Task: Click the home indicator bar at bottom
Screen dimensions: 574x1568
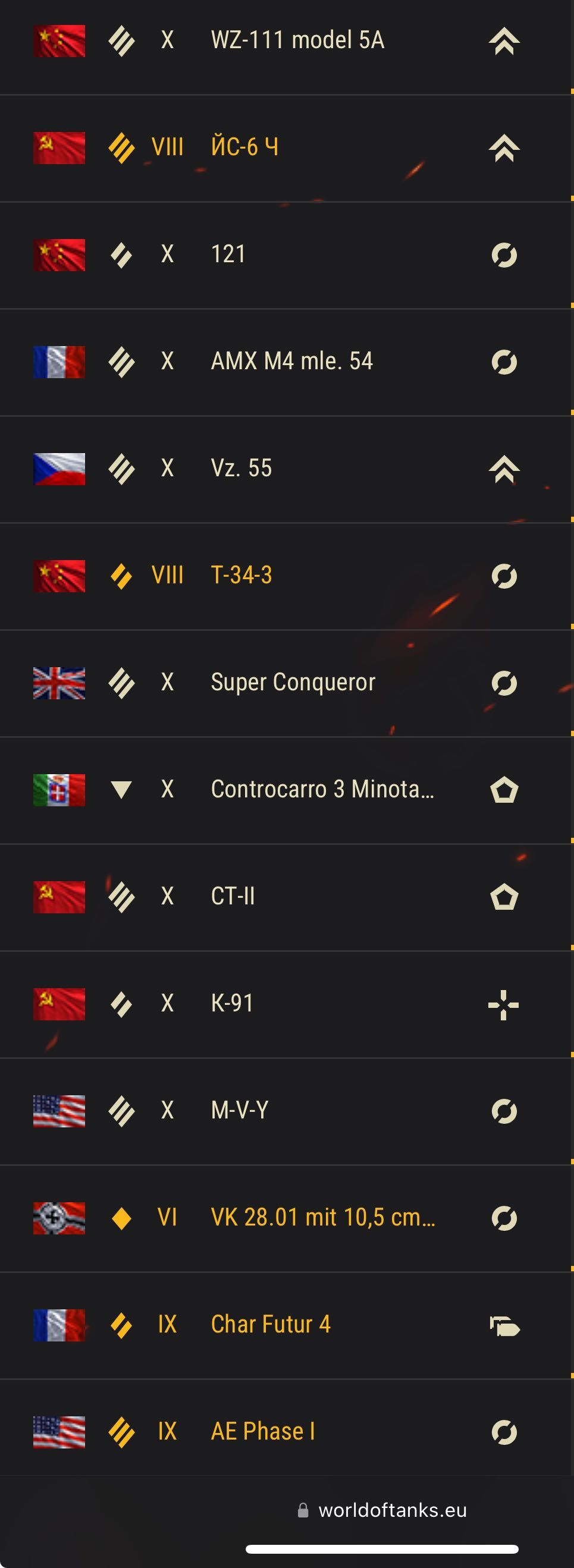Action: (x=382, y=1548)
